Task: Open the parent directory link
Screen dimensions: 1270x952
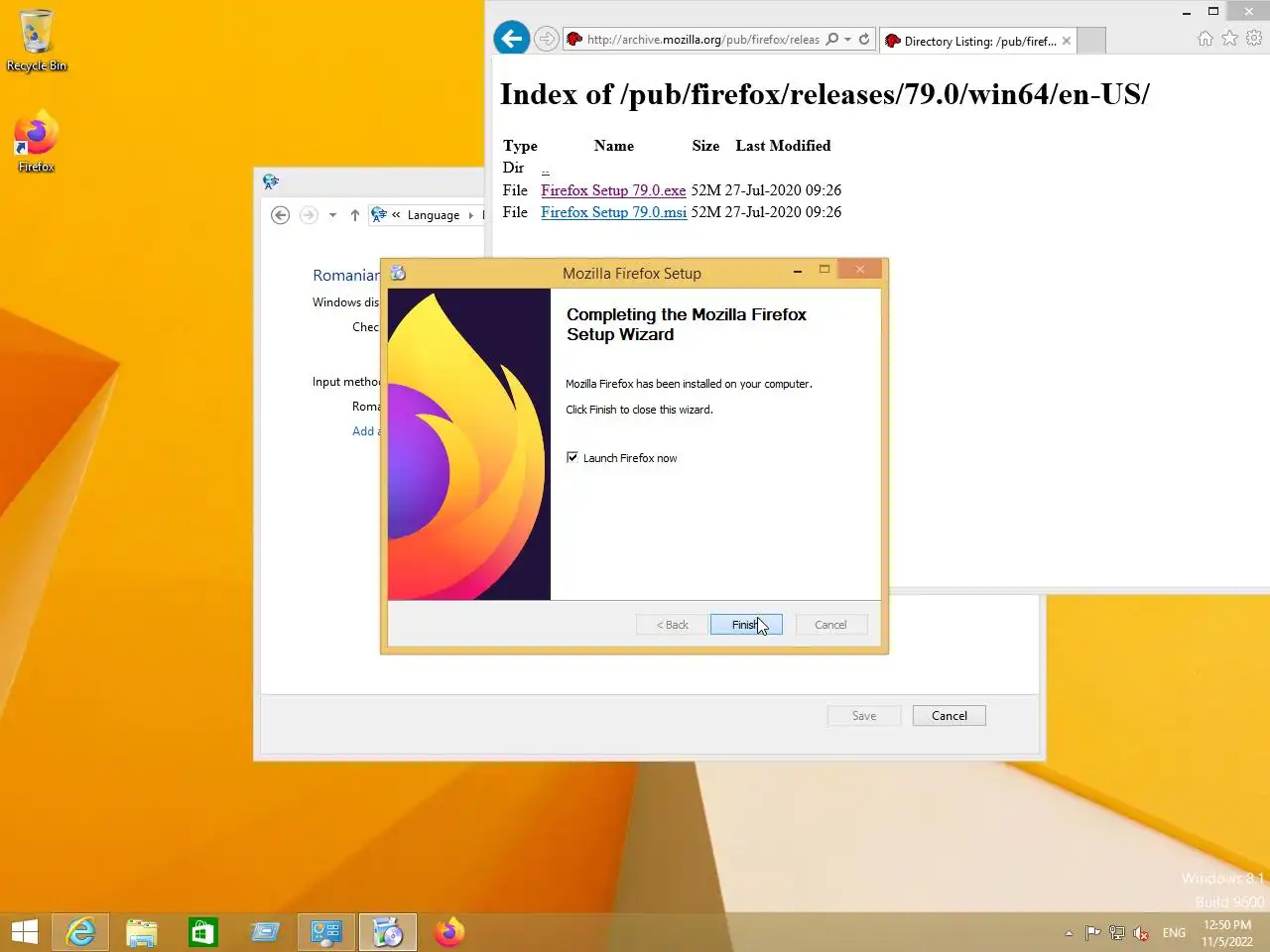Action: 545,169
